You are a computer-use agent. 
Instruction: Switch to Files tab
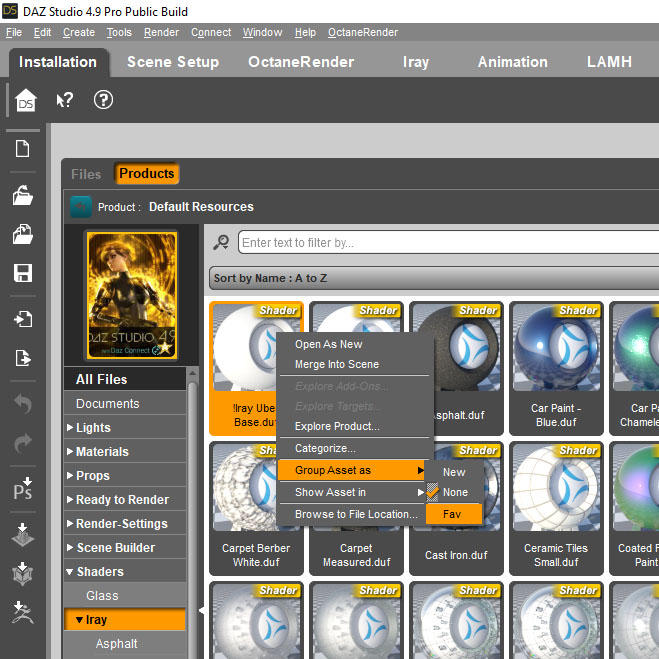(x=86, y=174)
